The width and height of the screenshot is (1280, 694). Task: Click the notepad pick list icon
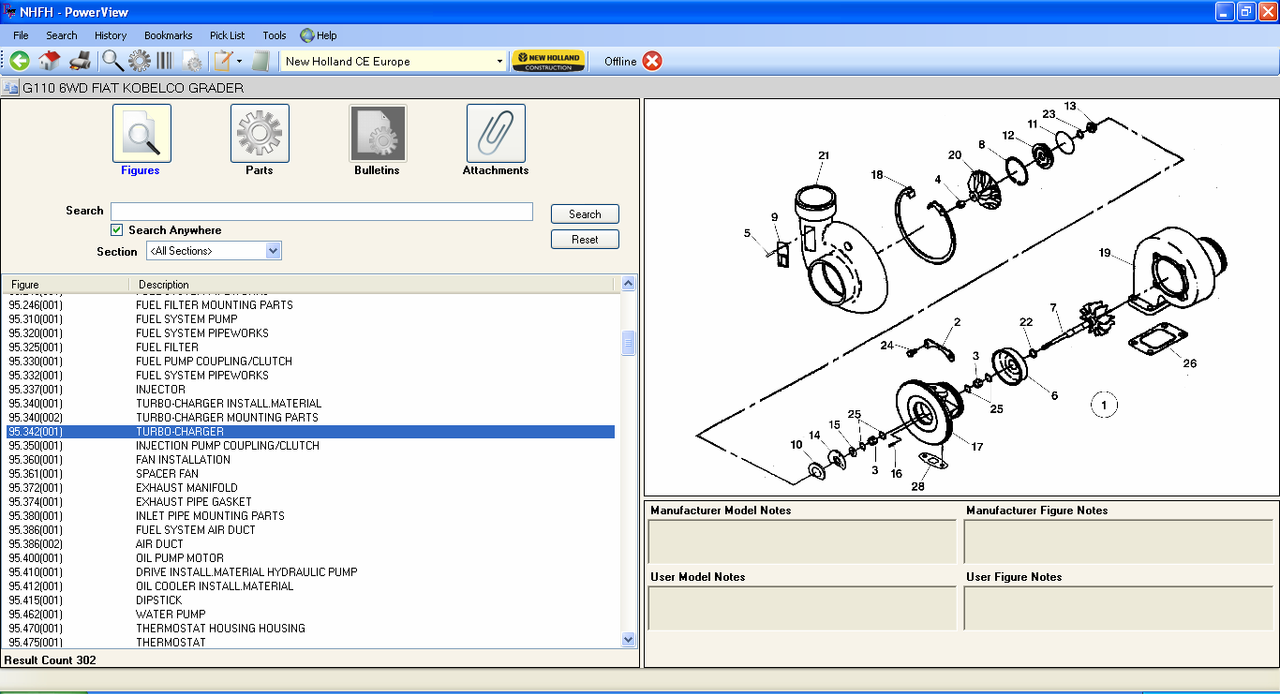(223, 61)
